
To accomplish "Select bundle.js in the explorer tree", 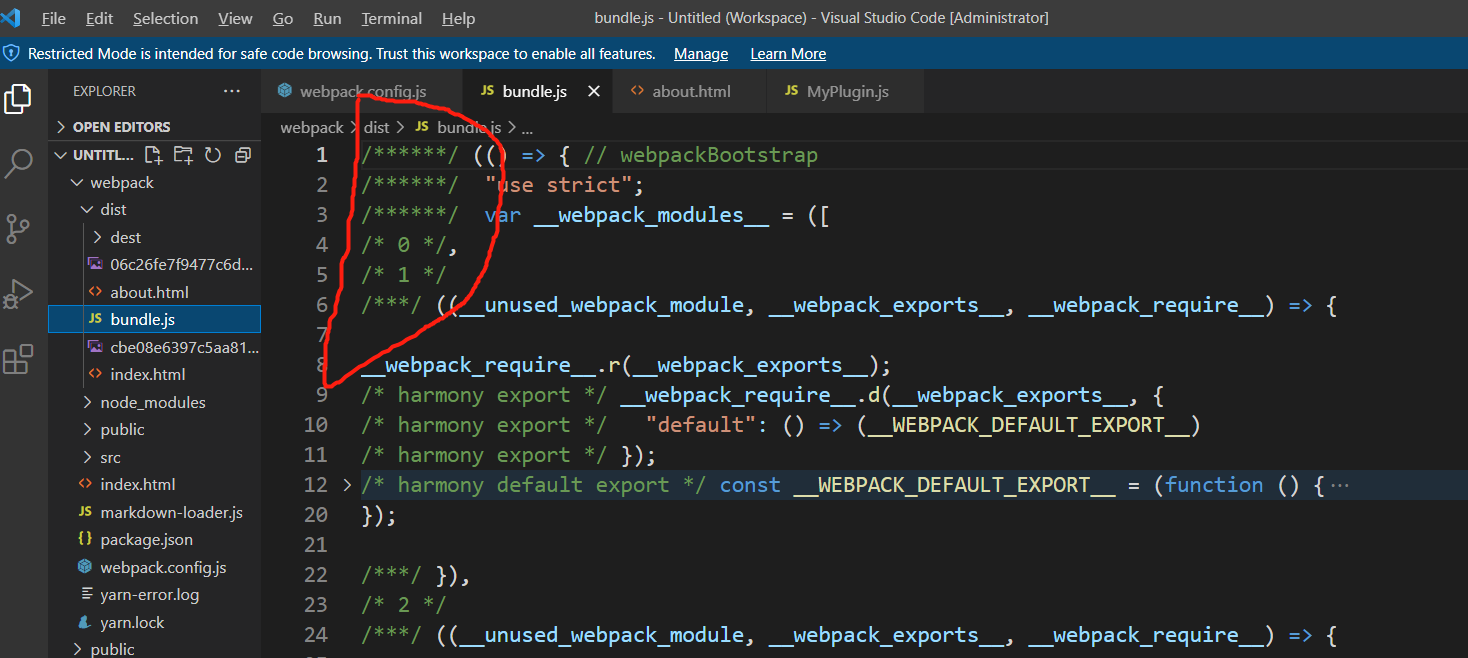I will 155,319.
